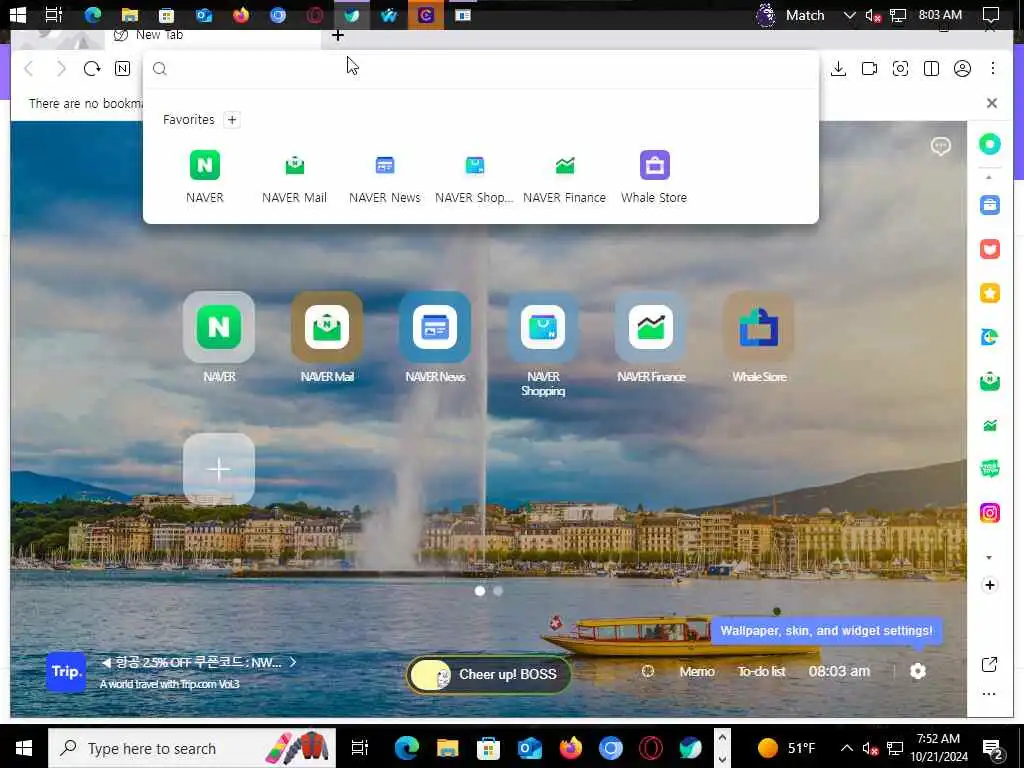Open NAVER Finance favorite in dropdown
The image size is (1024, 768).
tap(564, 177)
